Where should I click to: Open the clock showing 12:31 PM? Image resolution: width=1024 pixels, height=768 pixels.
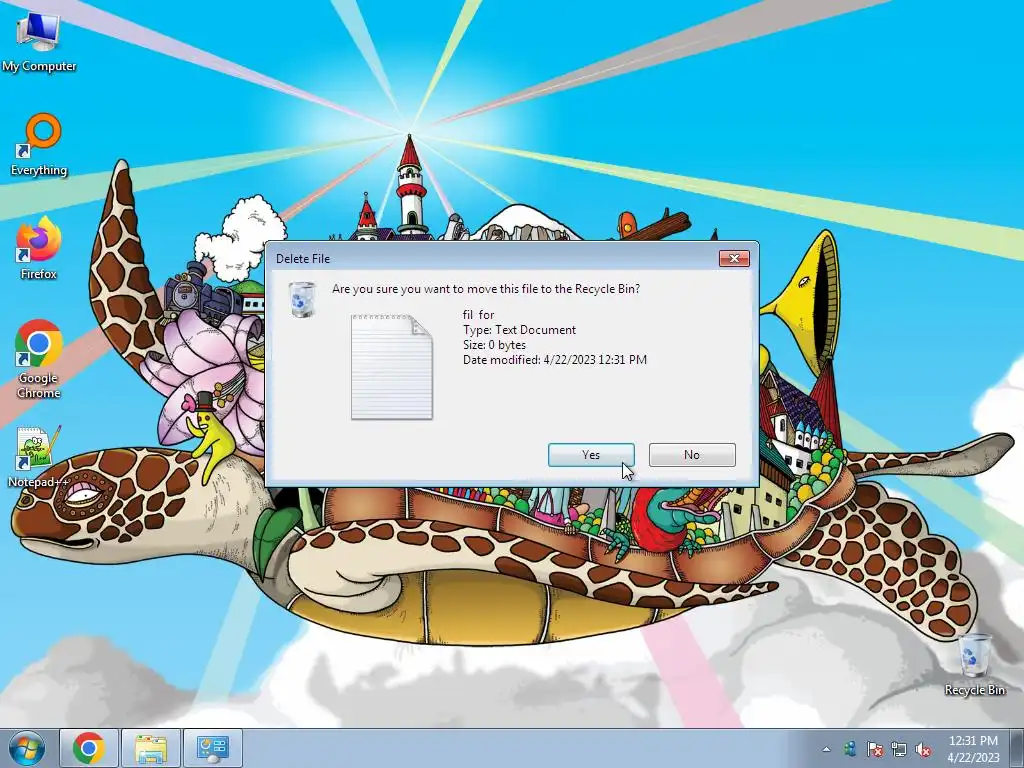tap(973, 749)
